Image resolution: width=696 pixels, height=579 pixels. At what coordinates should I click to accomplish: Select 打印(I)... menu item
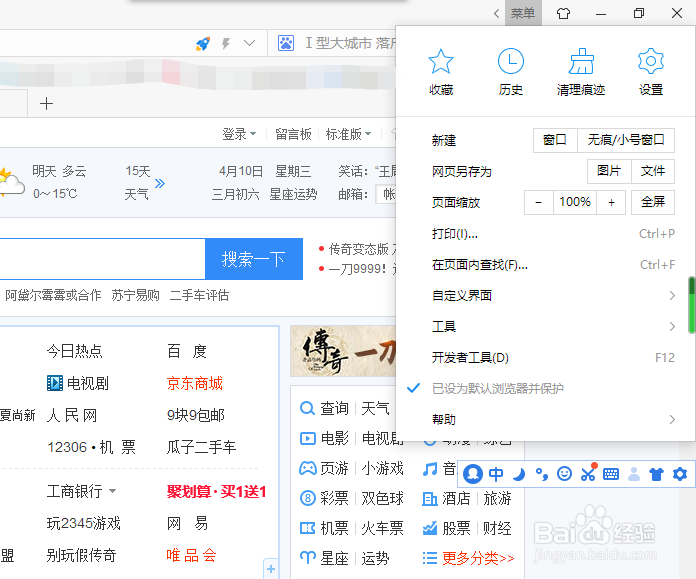tap(546, 234)
